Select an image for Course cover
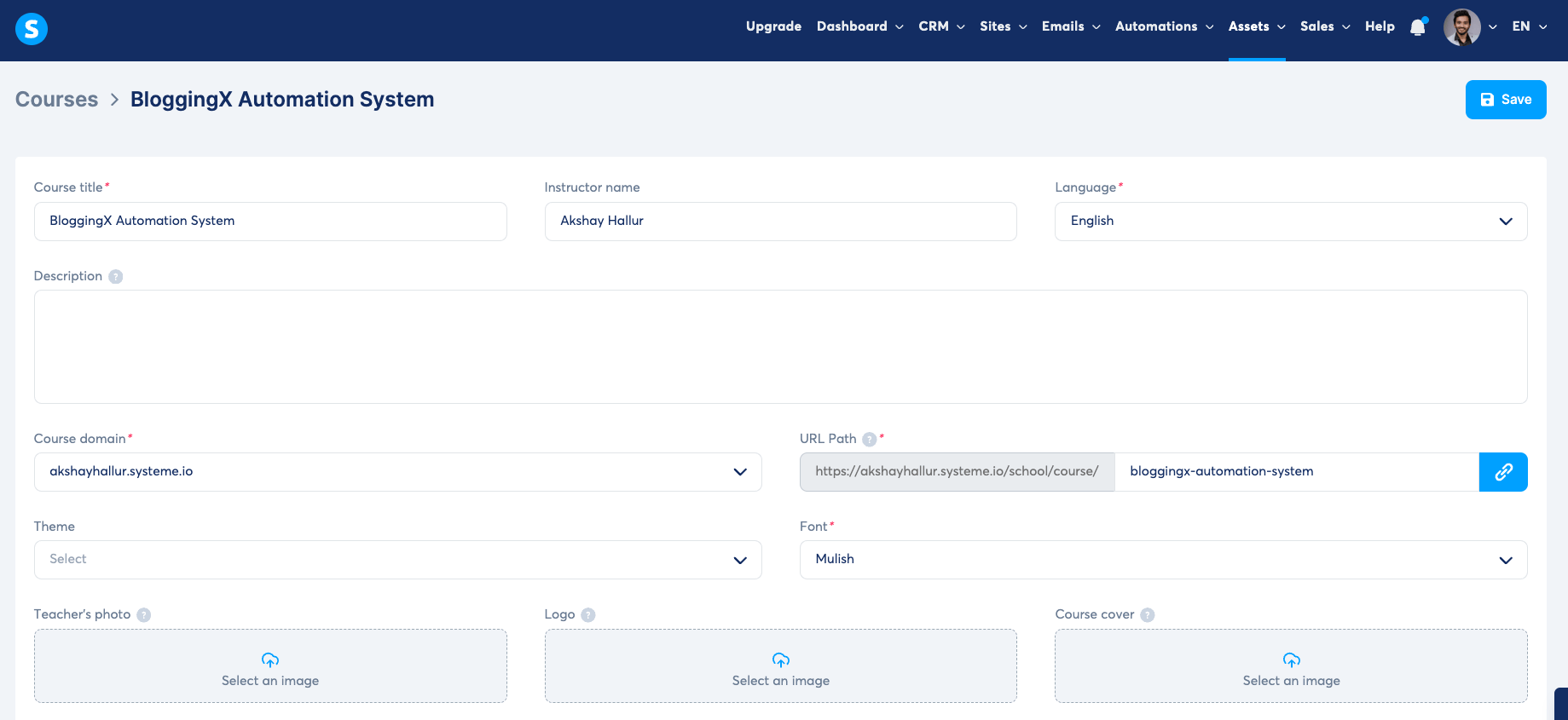Image resolution: width=1568 pixels, height=720 pixels. pyautogui.click(x=1290, y=666)
